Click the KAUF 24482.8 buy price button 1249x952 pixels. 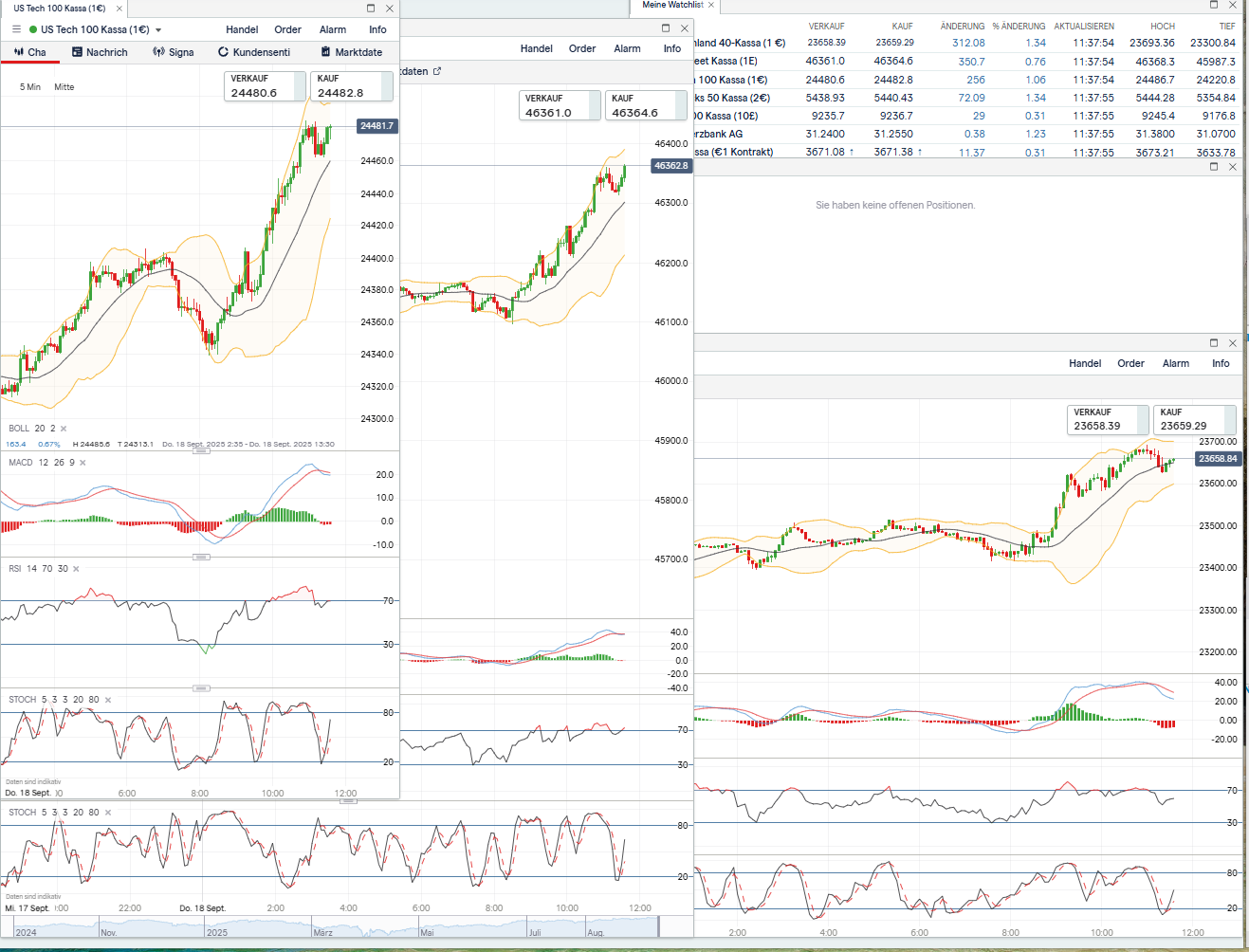[x=351, y=86]
